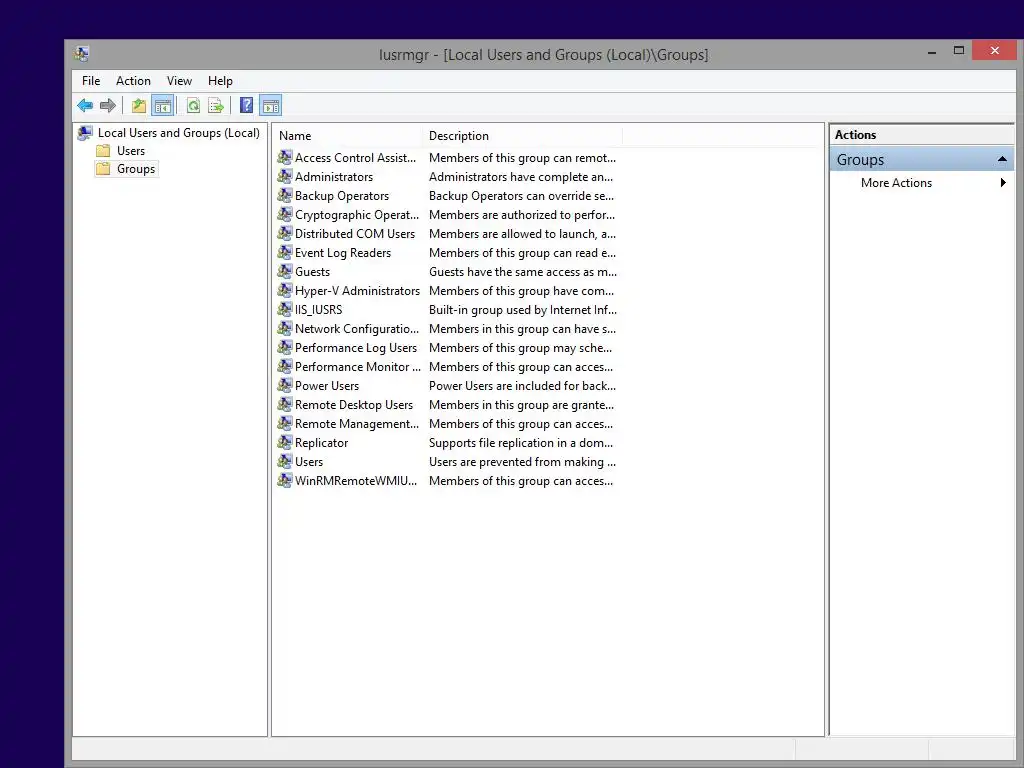
Task: Click description 'Members in this group are grante...'
Action: [x=521, y=405]
